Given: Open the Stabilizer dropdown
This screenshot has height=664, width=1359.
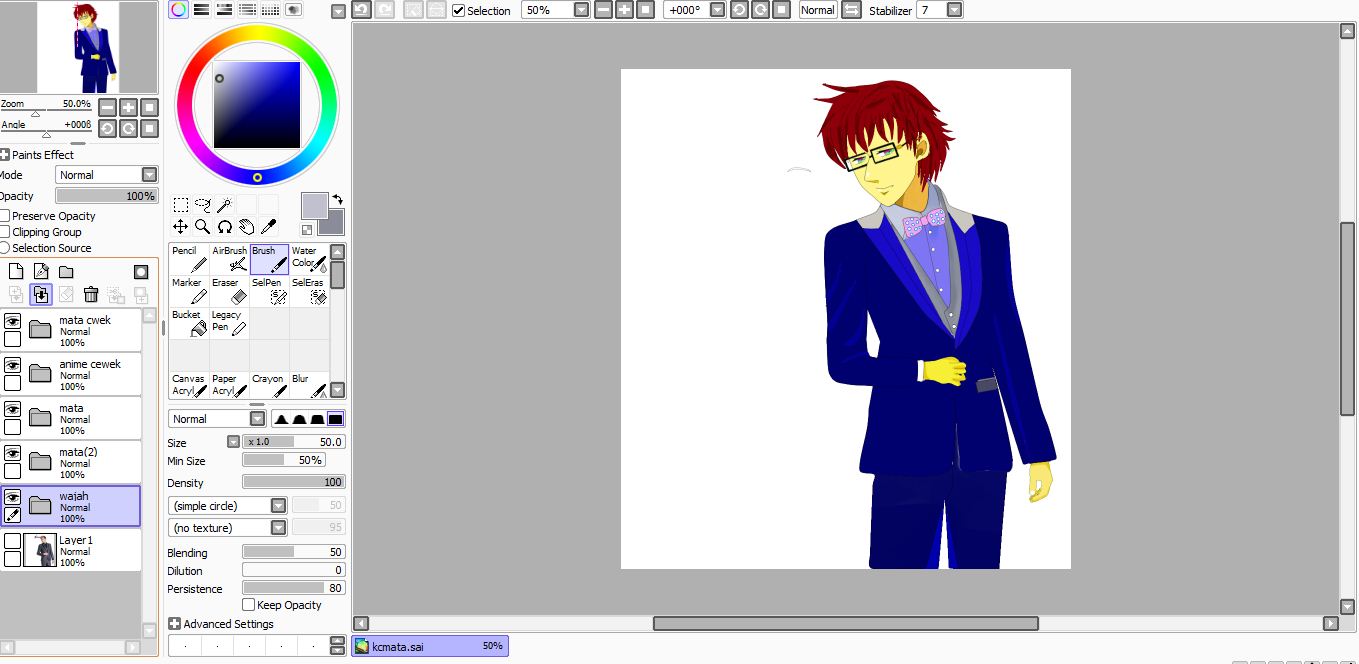Looking at the screenshot, I should pos(954,10).
